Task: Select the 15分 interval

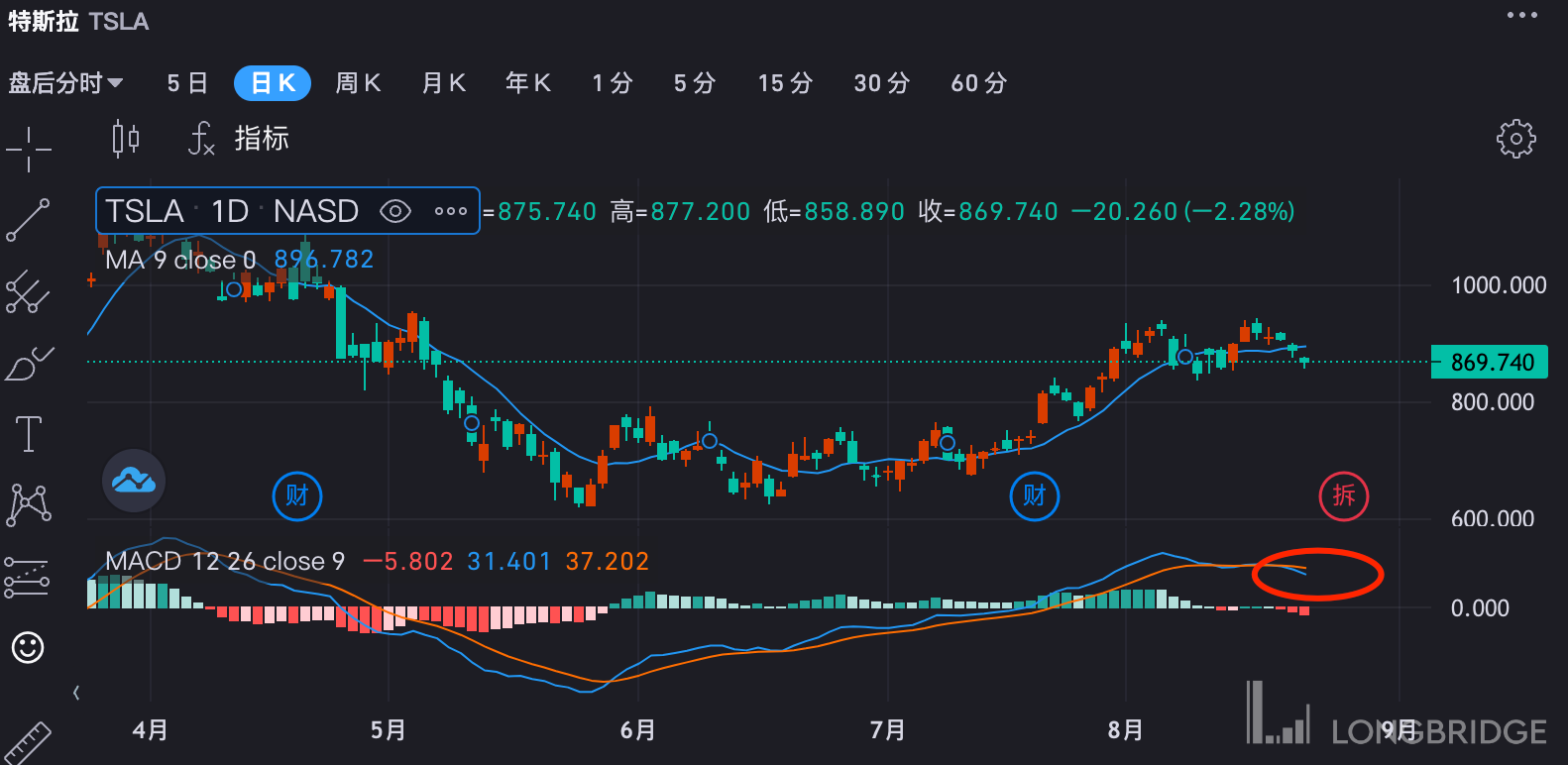Action: pyautogui.click(x=785, y=83)
